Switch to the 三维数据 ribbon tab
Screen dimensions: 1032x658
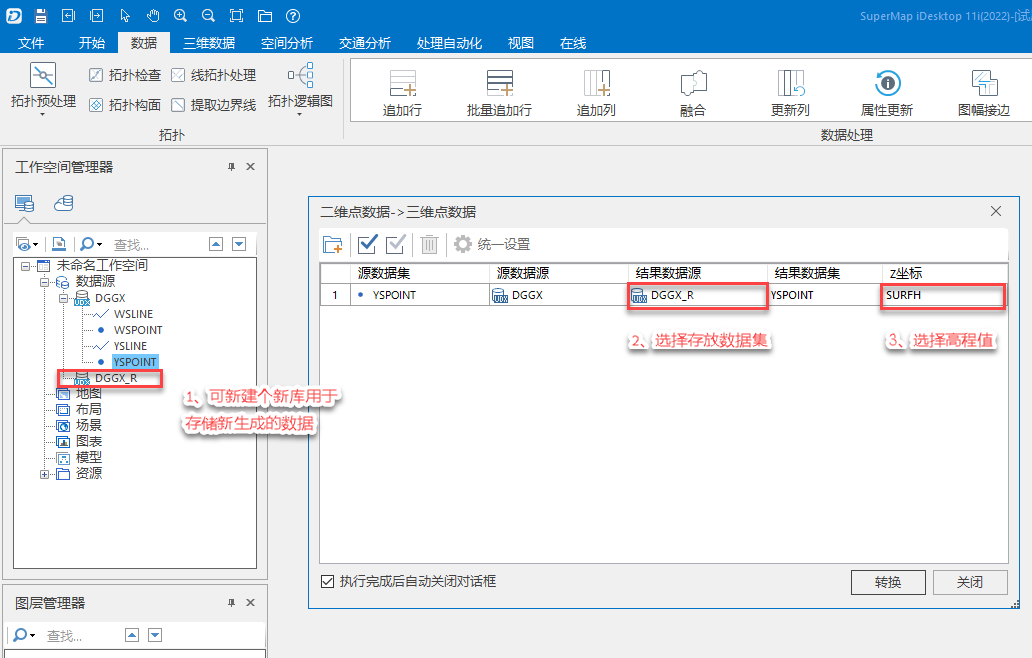click(x=209, y=43)
